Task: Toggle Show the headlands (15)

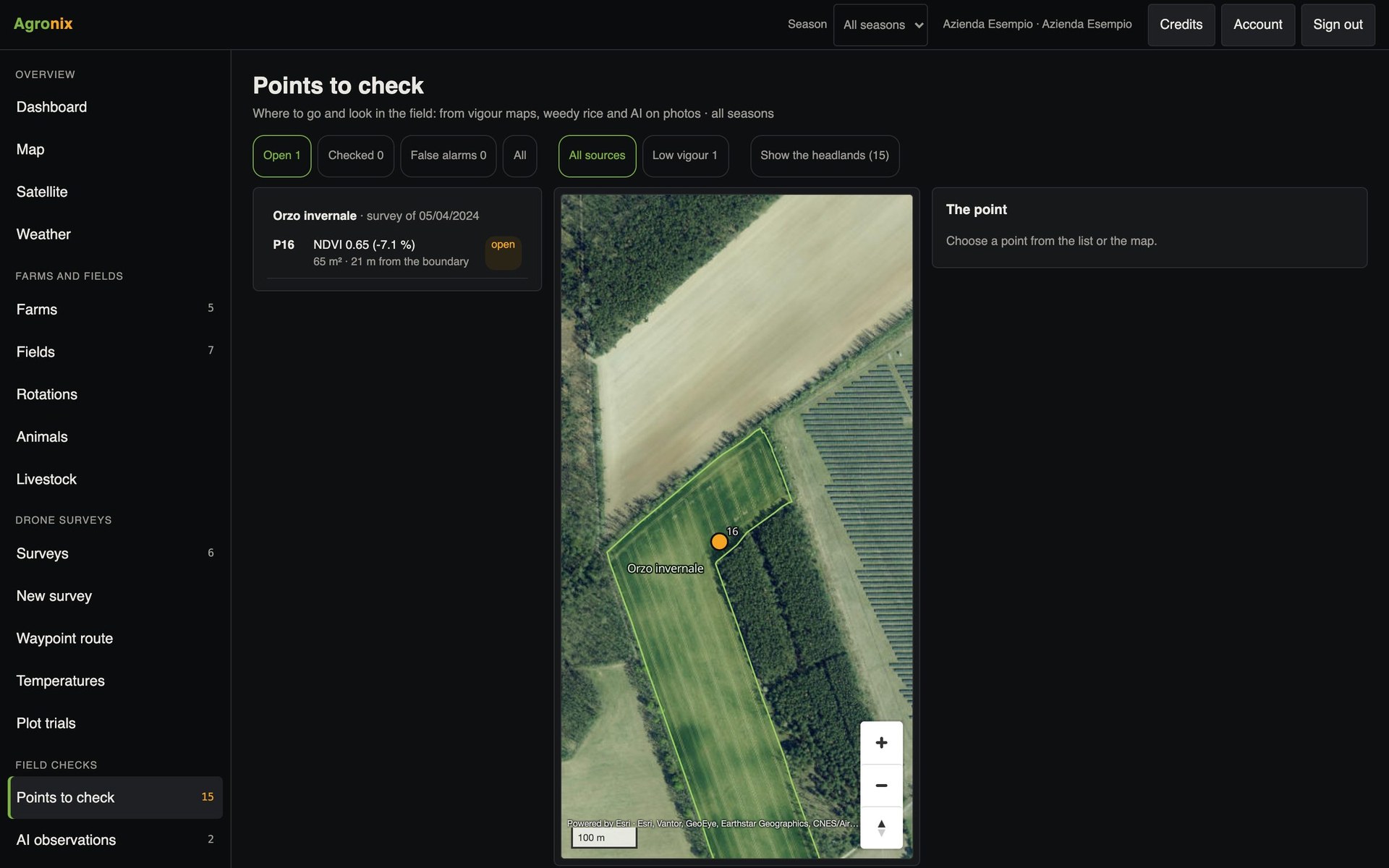Action: (825, 156)
